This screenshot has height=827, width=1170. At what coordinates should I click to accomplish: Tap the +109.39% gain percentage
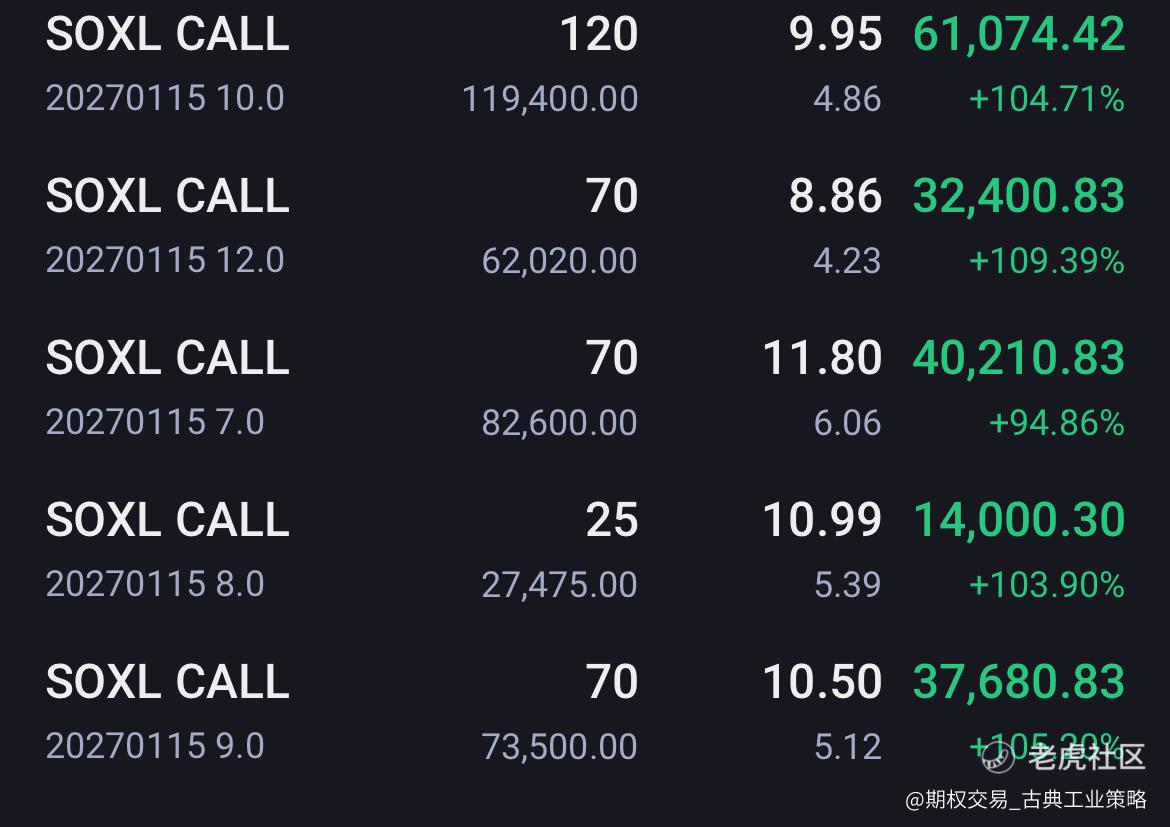point(1046,260)
